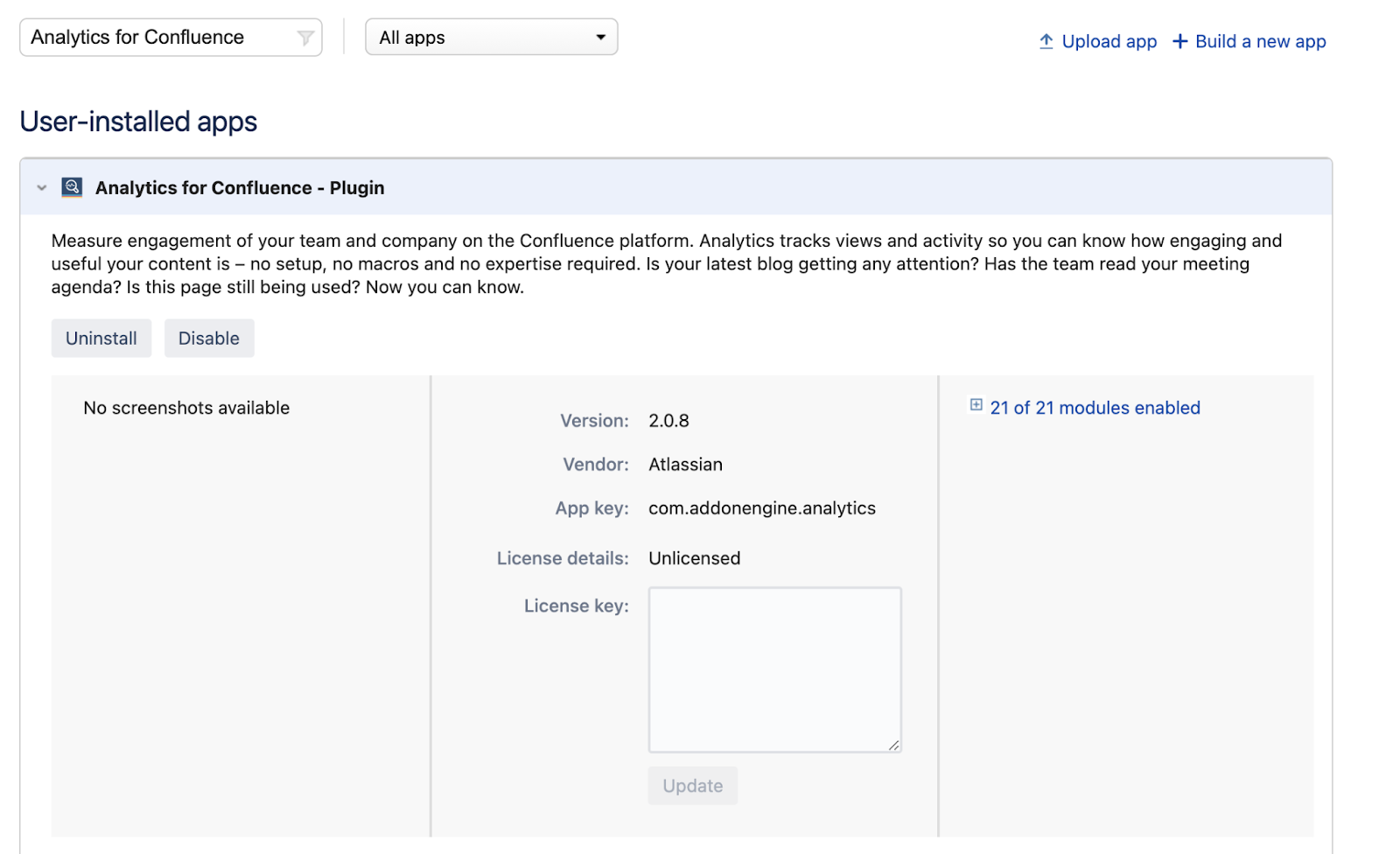Collapse the Analytics for Confluence plugin row
Viewport: 1400px width, 854px height.
pyautogui.click(x=41, y=188)
